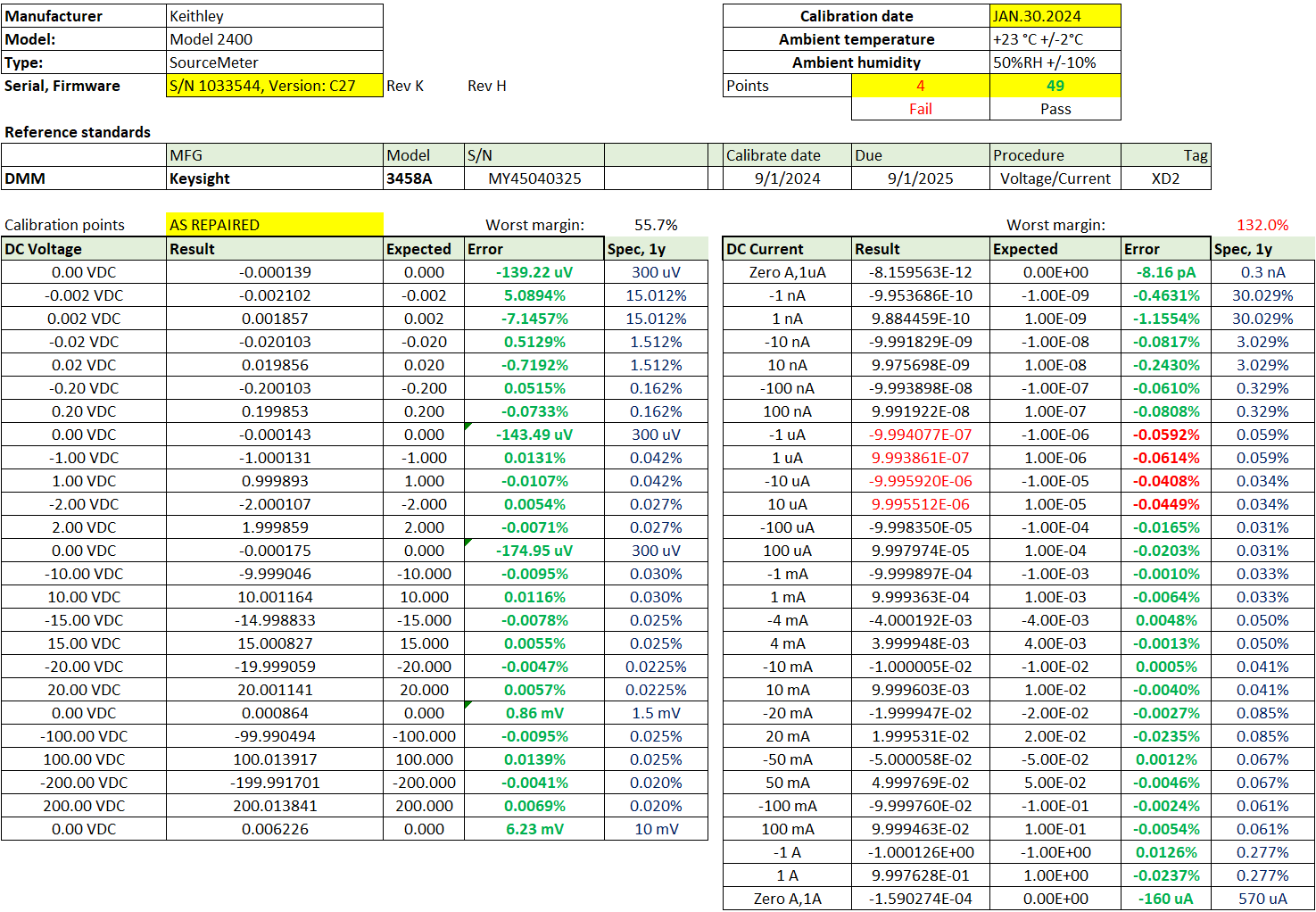Select the calibration date cell JAN.30.2024
Image resolution: width=1316 pixels, height=912 pixels.
(x=1054, y=16)
